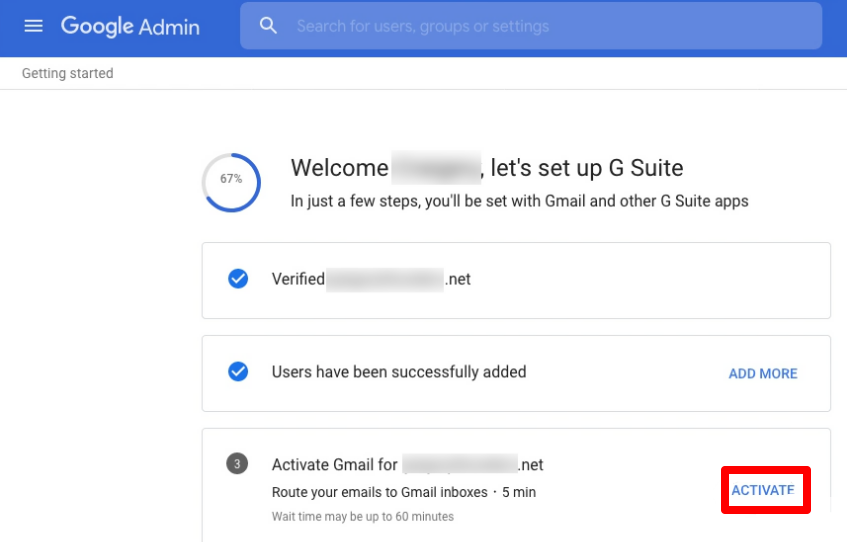Click the 'let's set up G Suite' welcome heading
The image size is (847, 542).
pyautogui.click(x=487, y=168)
